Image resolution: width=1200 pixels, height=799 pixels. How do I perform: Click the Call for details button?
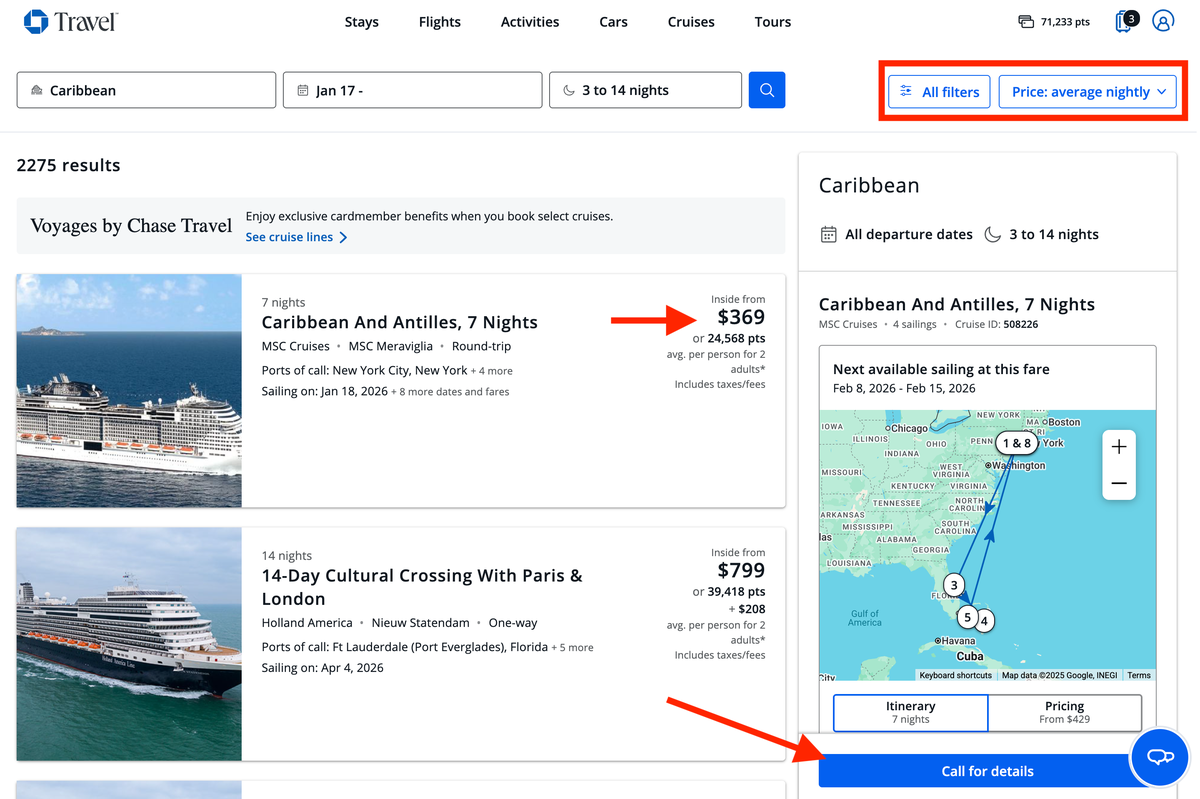(x=987, y=771)
